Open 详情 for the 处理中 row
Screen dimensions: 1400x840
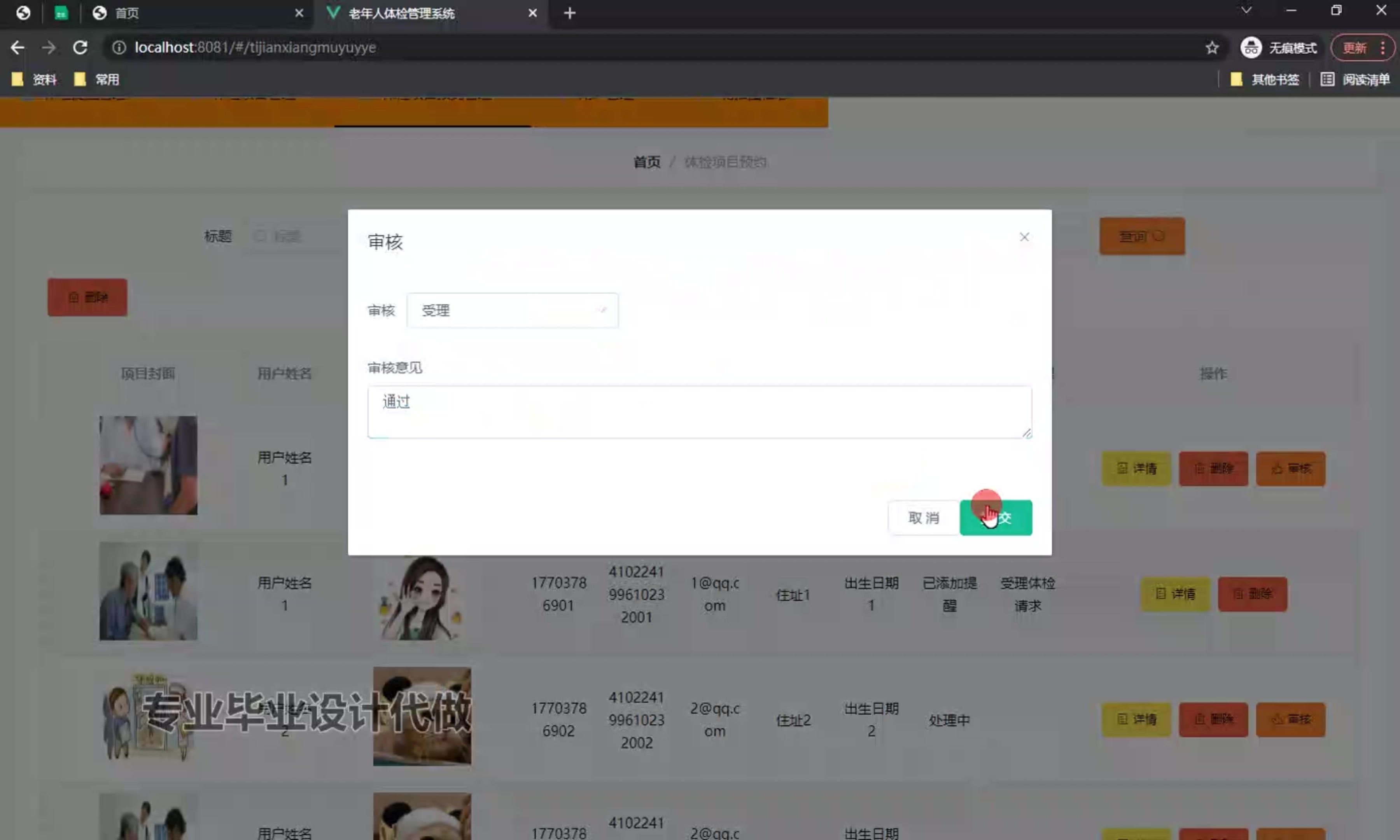coord(1136,719)
